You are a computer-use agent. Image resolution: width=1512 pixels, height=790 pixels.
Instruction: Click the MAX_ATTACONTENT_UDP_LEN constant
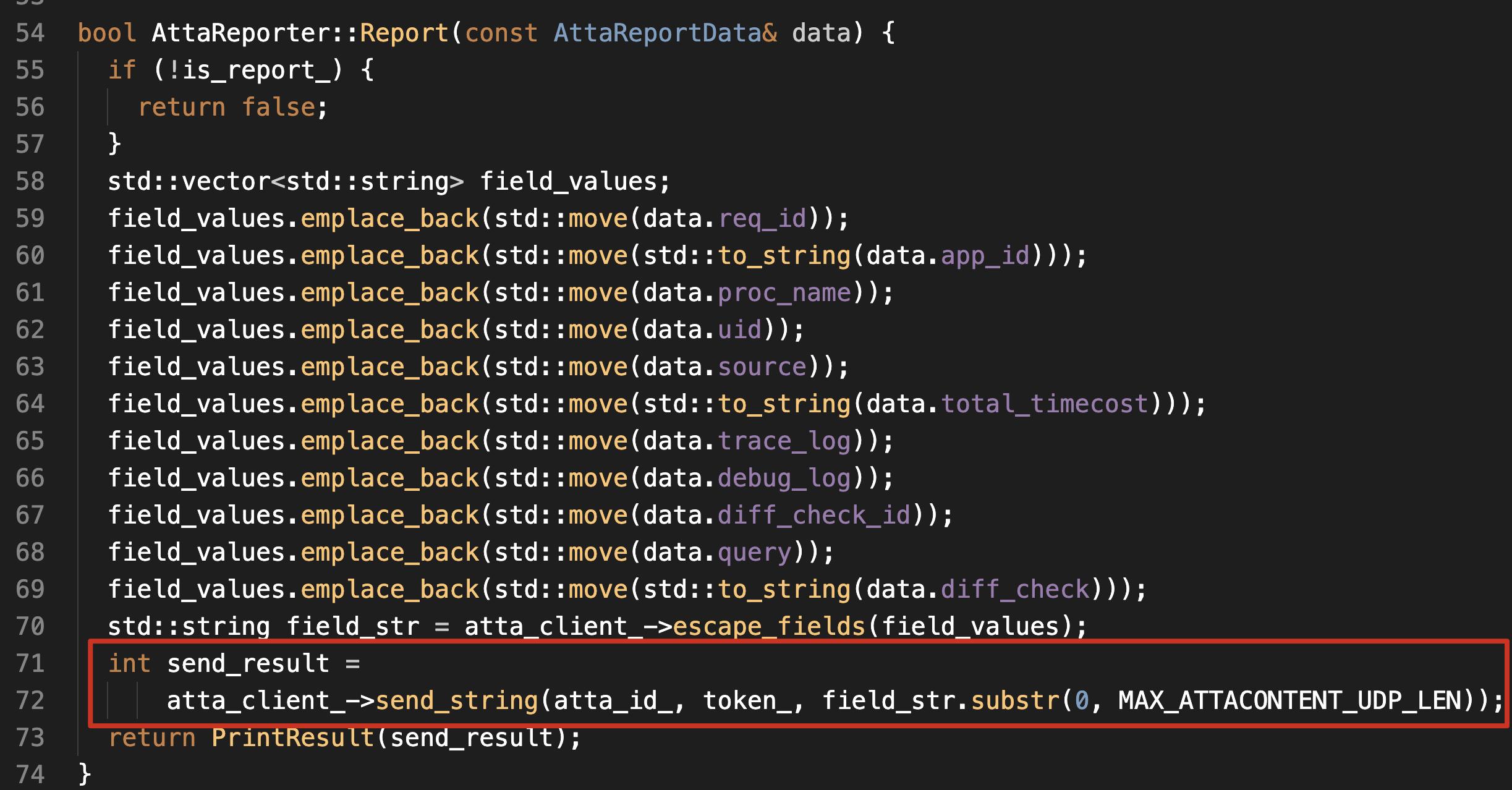tap(1289, 700)
